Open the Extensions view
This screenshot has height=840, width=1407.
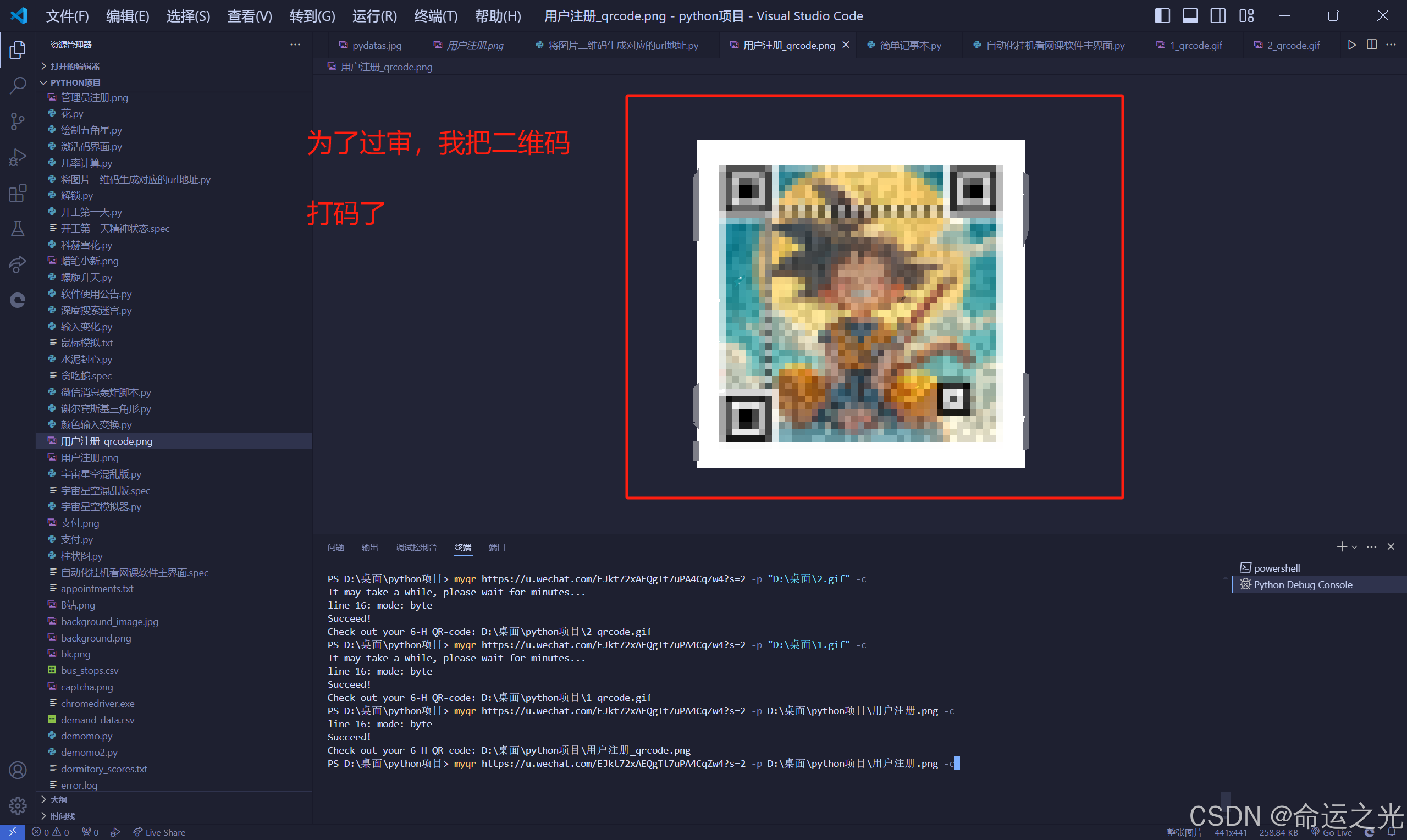click(x=18, y=193)
